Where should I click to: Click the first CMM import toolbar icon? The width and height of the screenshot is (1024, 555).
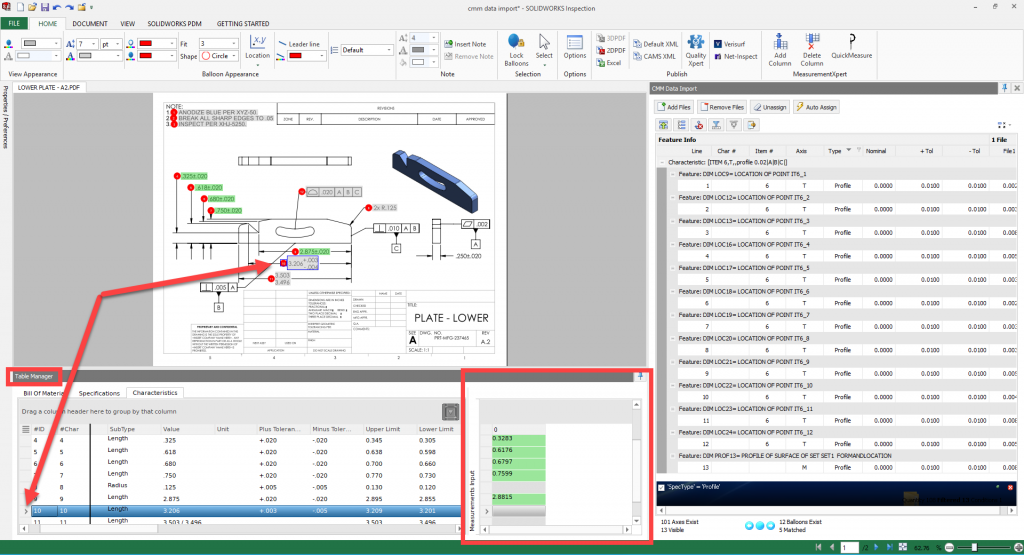click(663, 125)
